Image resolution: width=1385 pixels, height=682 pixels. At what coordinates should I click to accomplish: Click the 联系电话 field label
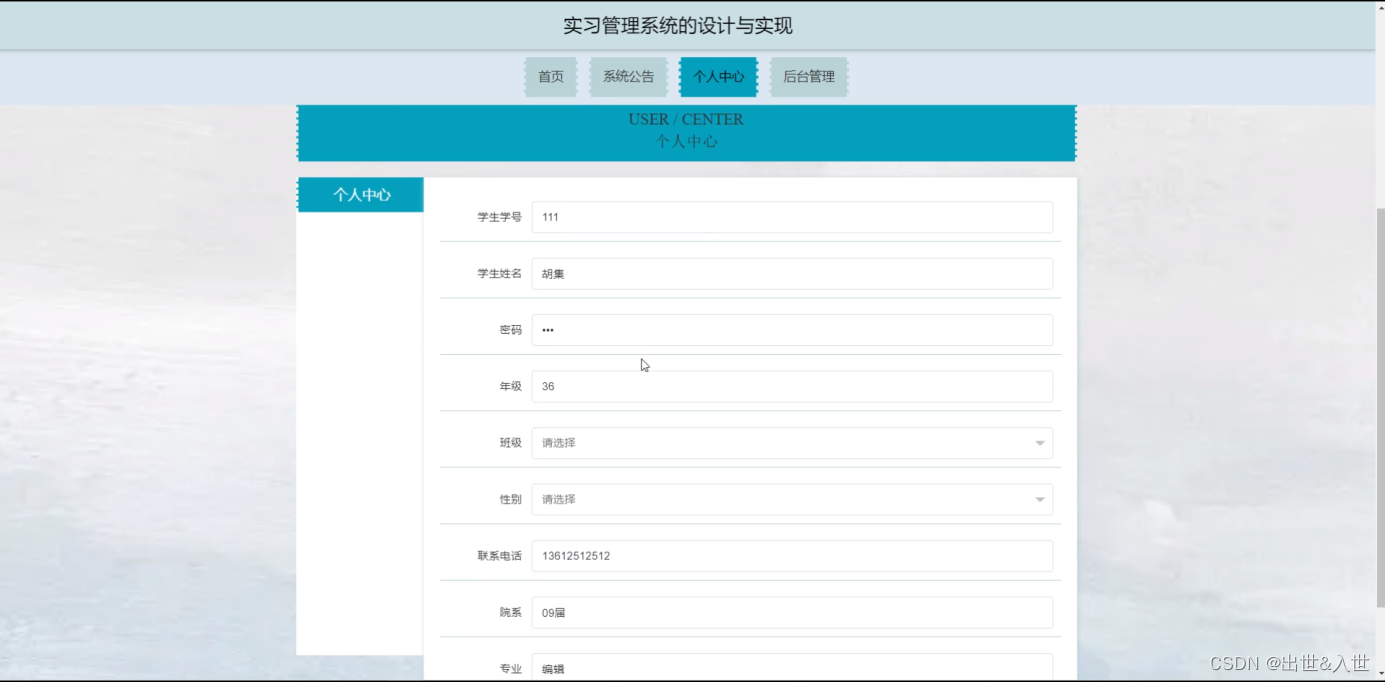499,556
